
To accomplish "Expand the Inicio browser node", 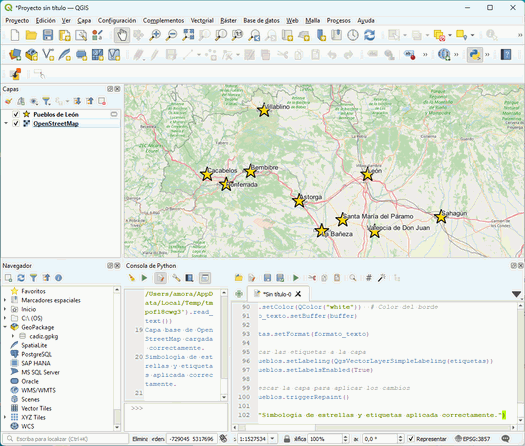I will tap(5, 309).
